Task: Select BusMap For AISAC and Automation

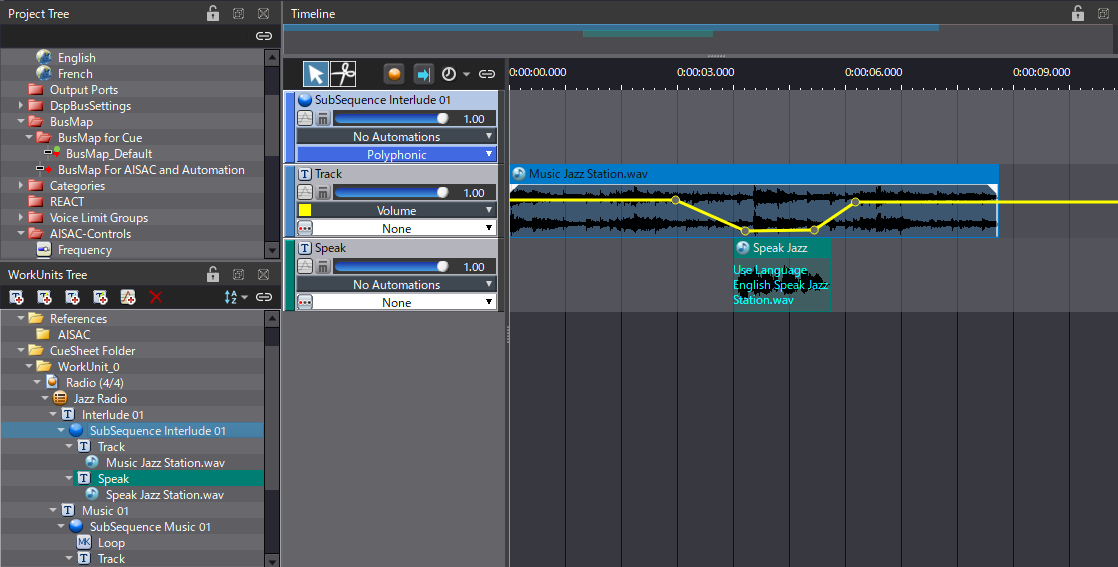Action: pos(150,170)
